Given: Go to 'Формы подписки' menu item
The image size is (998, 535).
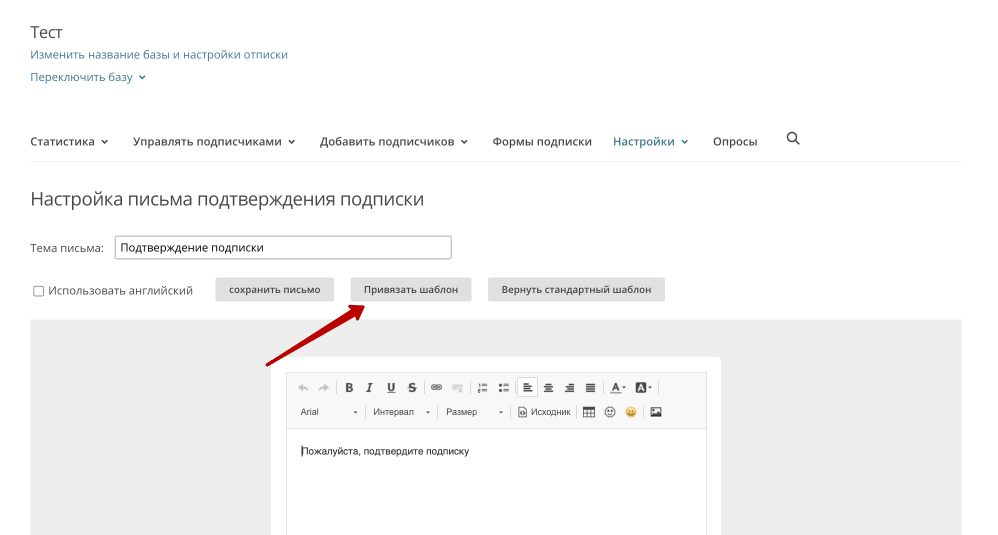Looking at the screenshot, I should point(542,142).
